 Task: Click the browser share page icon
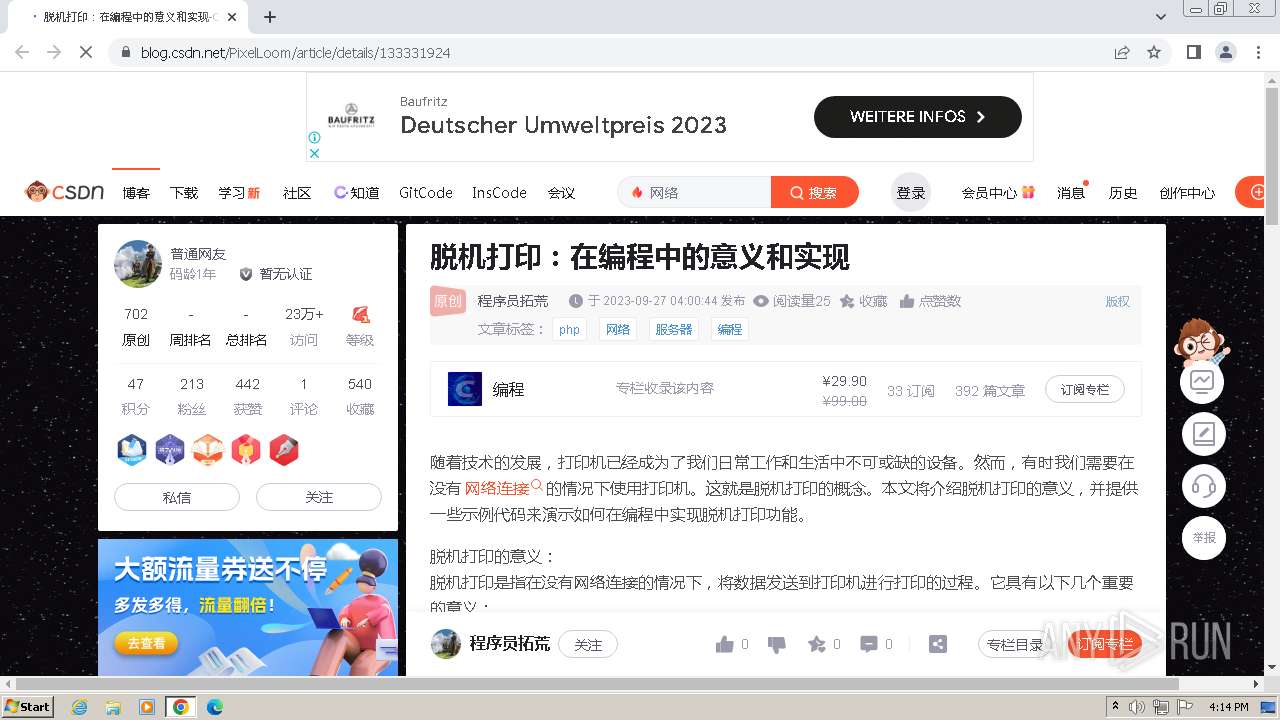click(1122, 52)
